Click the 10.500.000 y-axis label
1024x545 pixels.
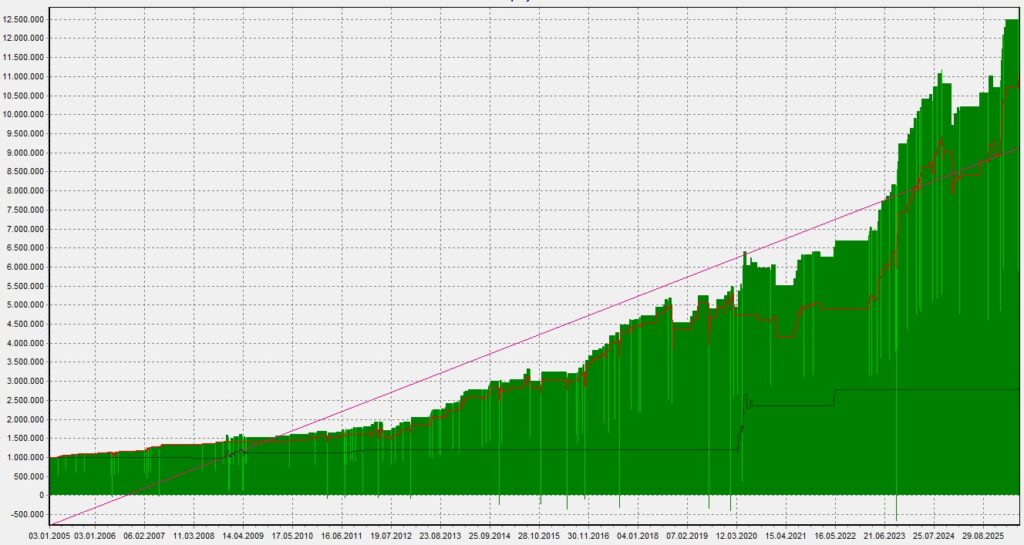pos(24,96)
